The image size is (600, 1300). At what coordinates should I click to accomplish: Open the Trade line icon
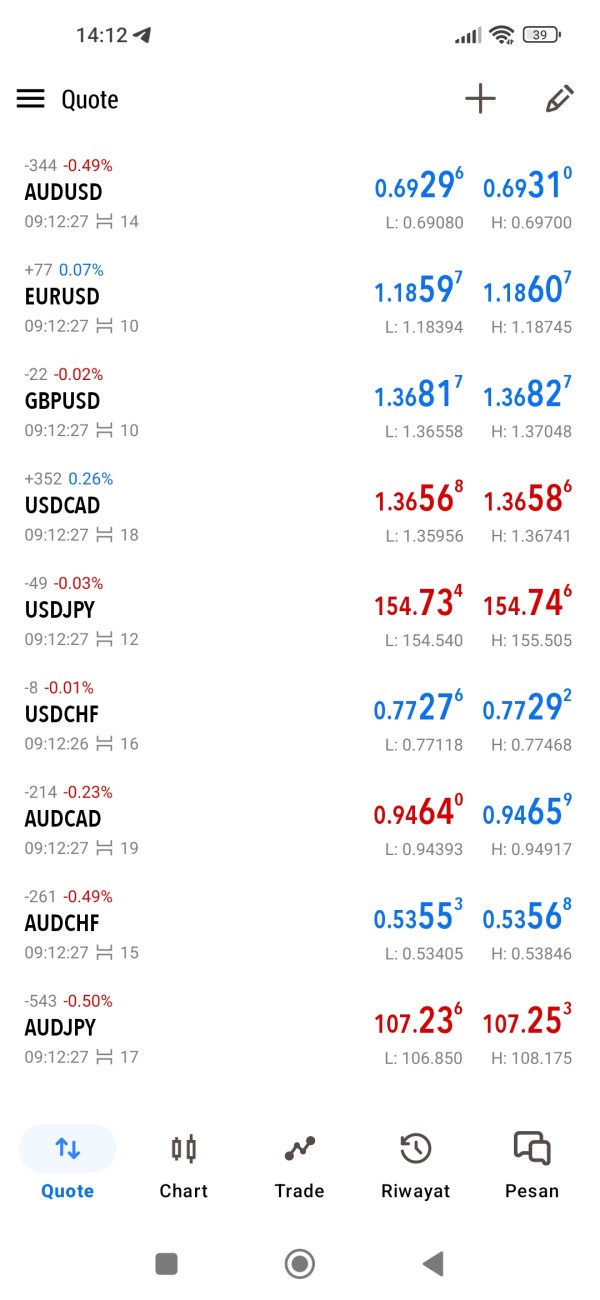[299, 1150]
